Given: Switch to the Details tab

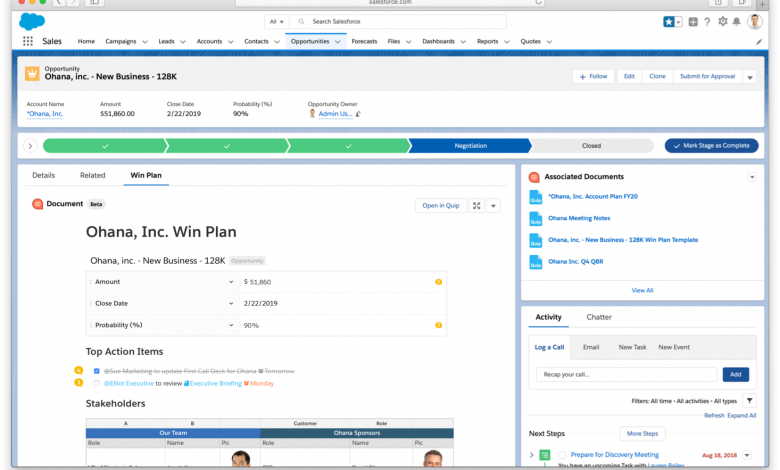Looking at the screenshot, I should pyautogui.click(x=44, y=176).
